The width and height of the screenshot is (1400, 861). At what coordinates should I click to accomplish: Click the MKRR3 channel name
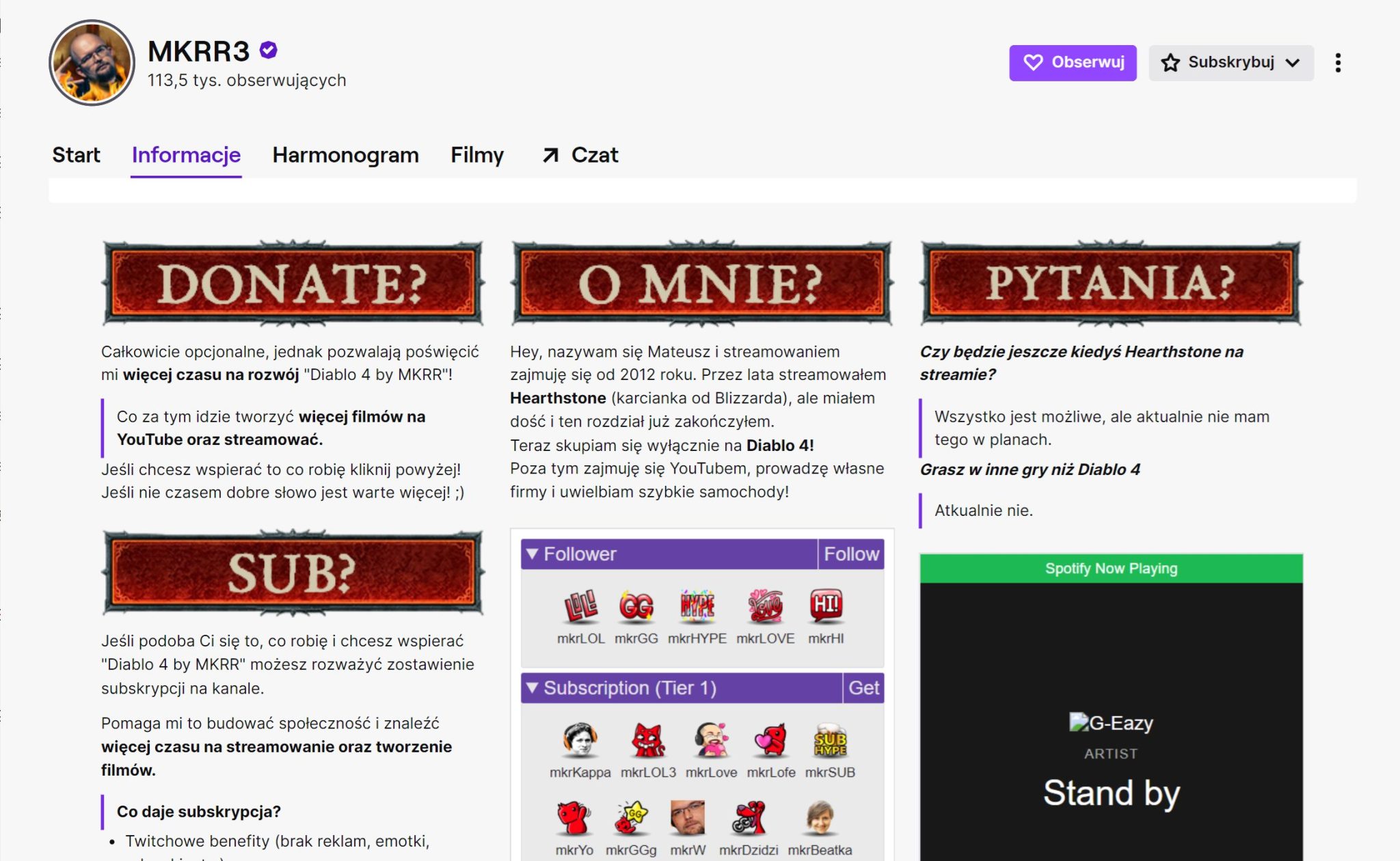tap(198, 51)
